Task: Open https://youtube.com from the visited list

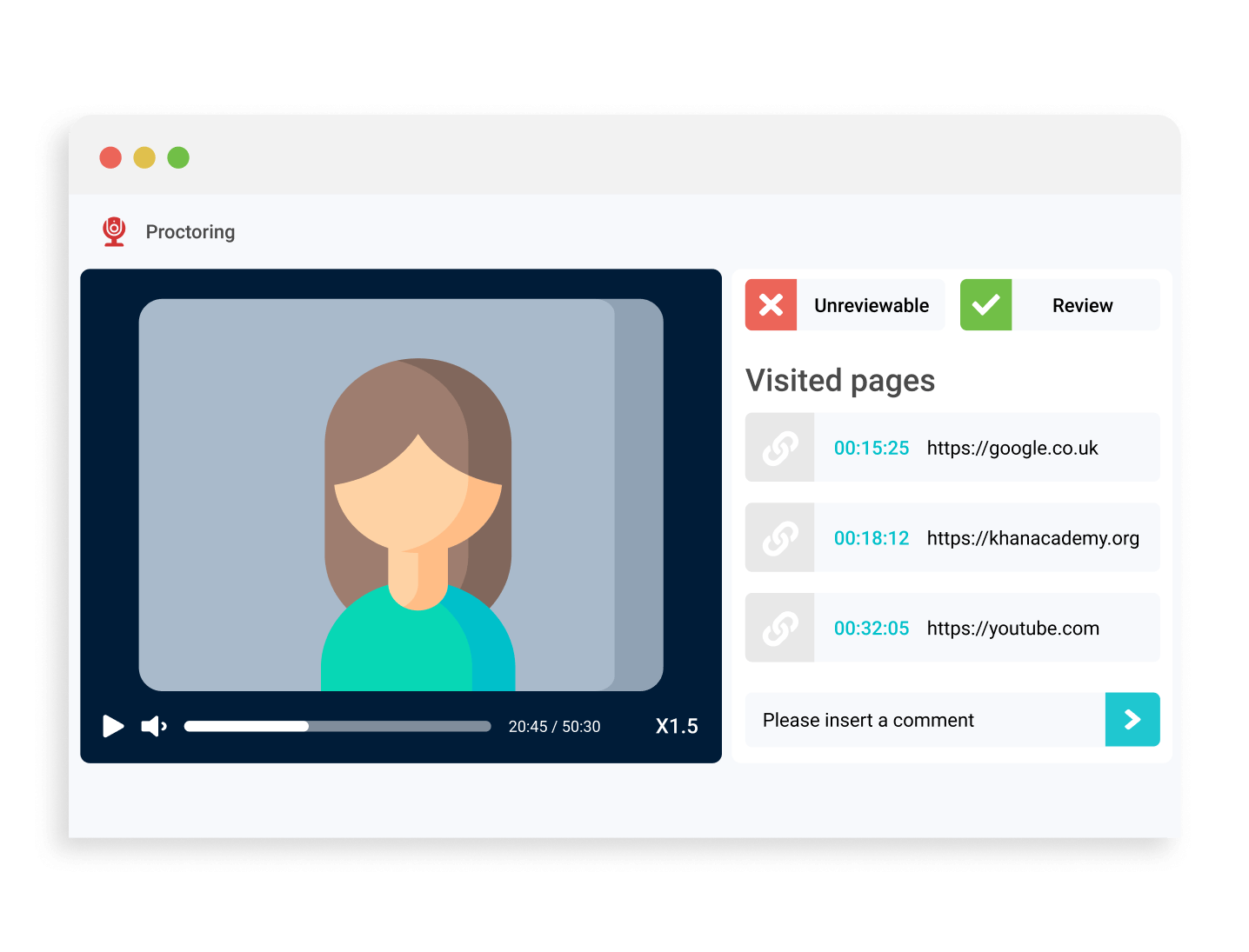Action: coord(1012,628)
